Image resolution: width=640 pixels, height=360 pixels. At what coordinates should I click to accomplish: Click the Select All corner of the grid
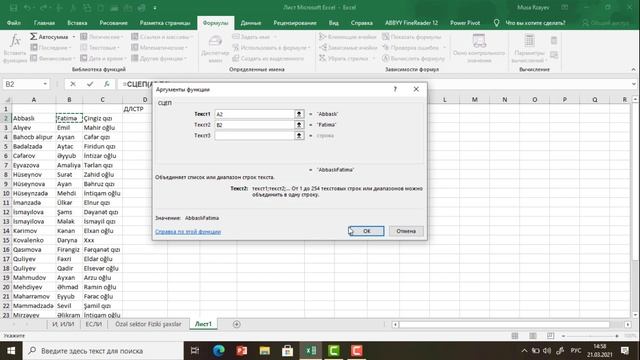6,100
